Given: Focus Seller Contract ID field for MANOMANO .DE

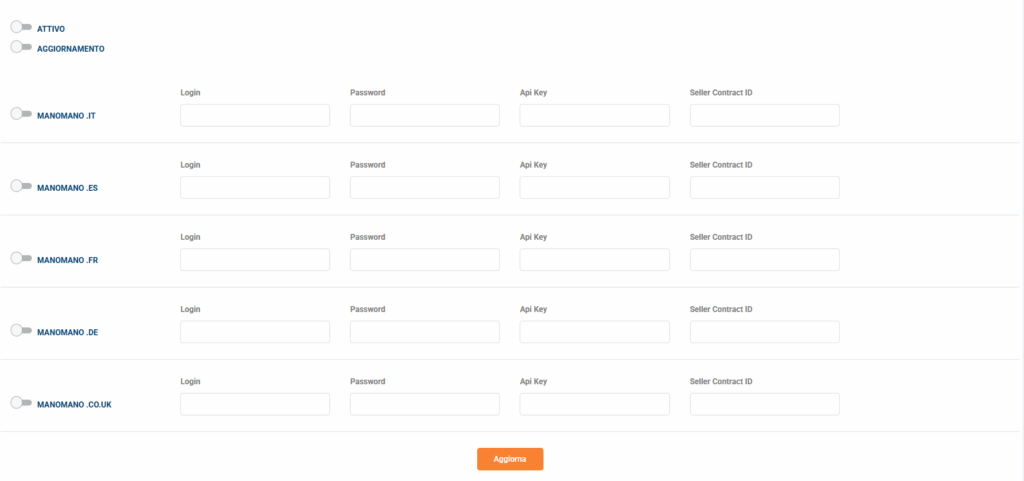Looking at the screenshot, I should tap(765, 332).
